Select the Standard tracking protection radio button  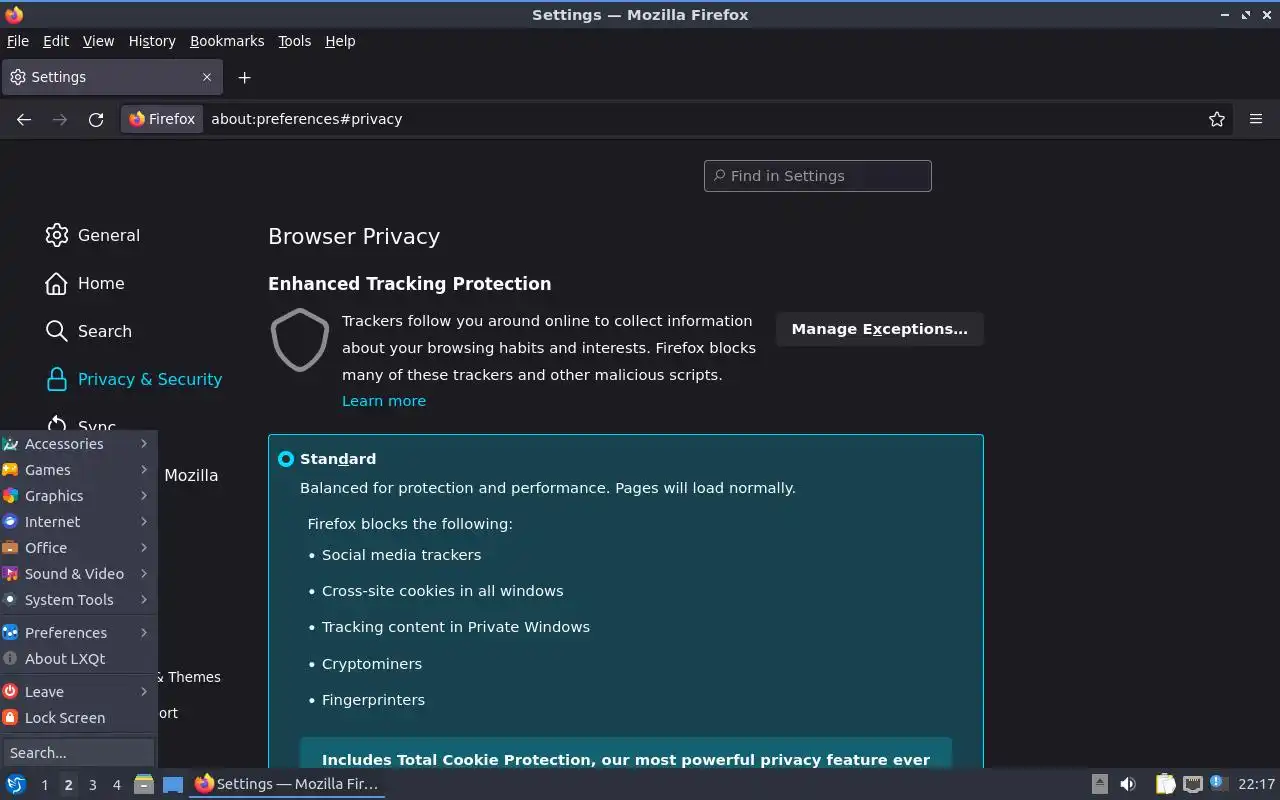pos(286,459)
